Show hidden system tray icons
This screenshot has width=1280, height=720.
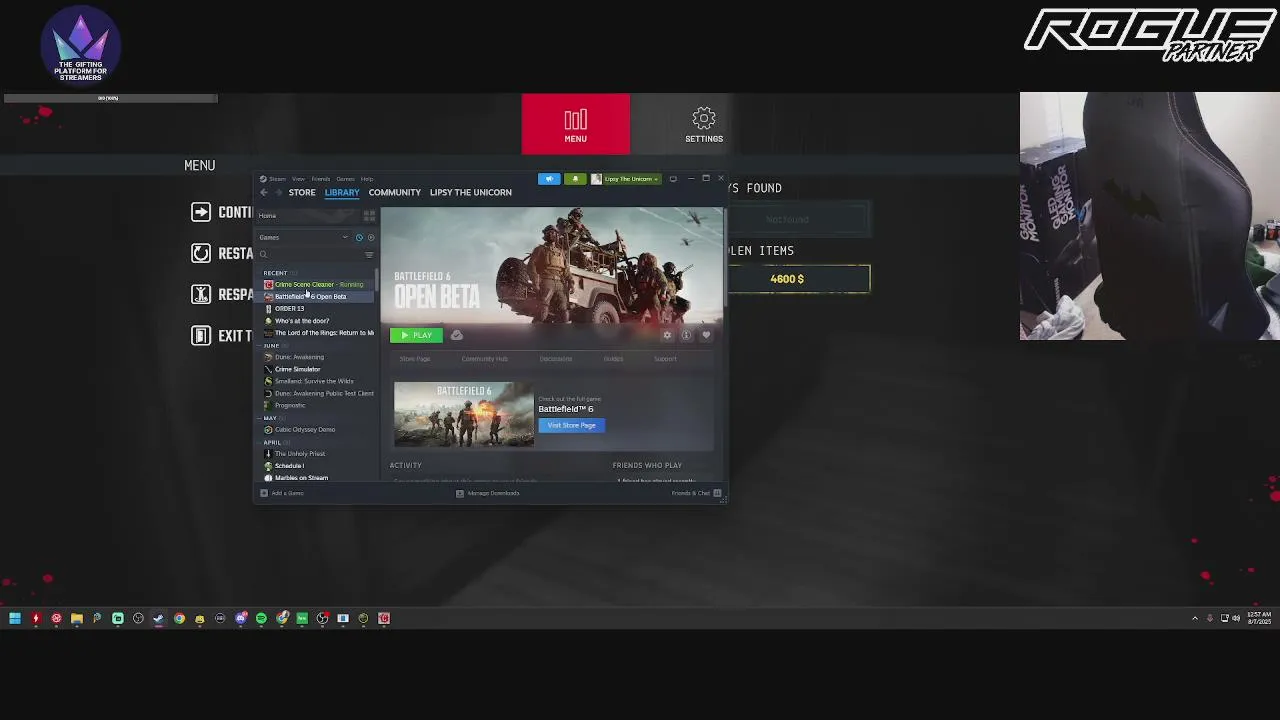1195,618
